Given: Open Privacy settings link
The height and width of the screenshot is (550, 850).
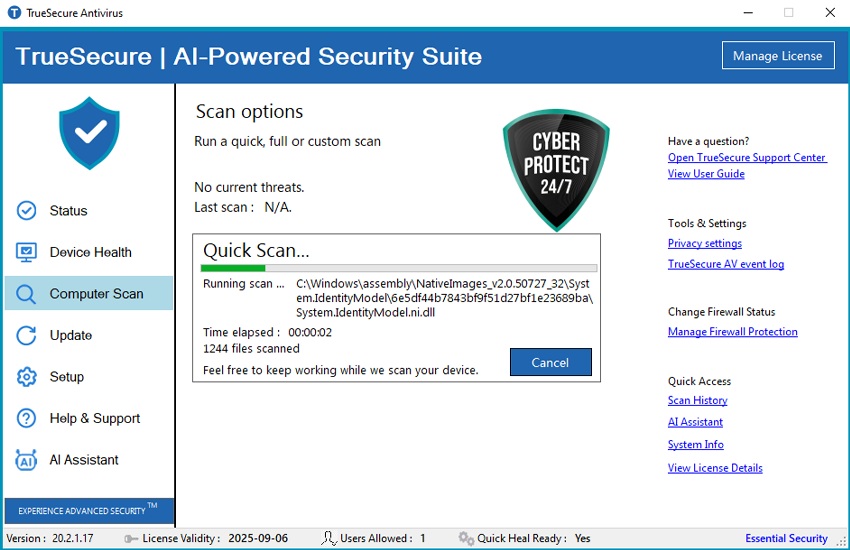Looking at the screenshot, I should point(704,244).
